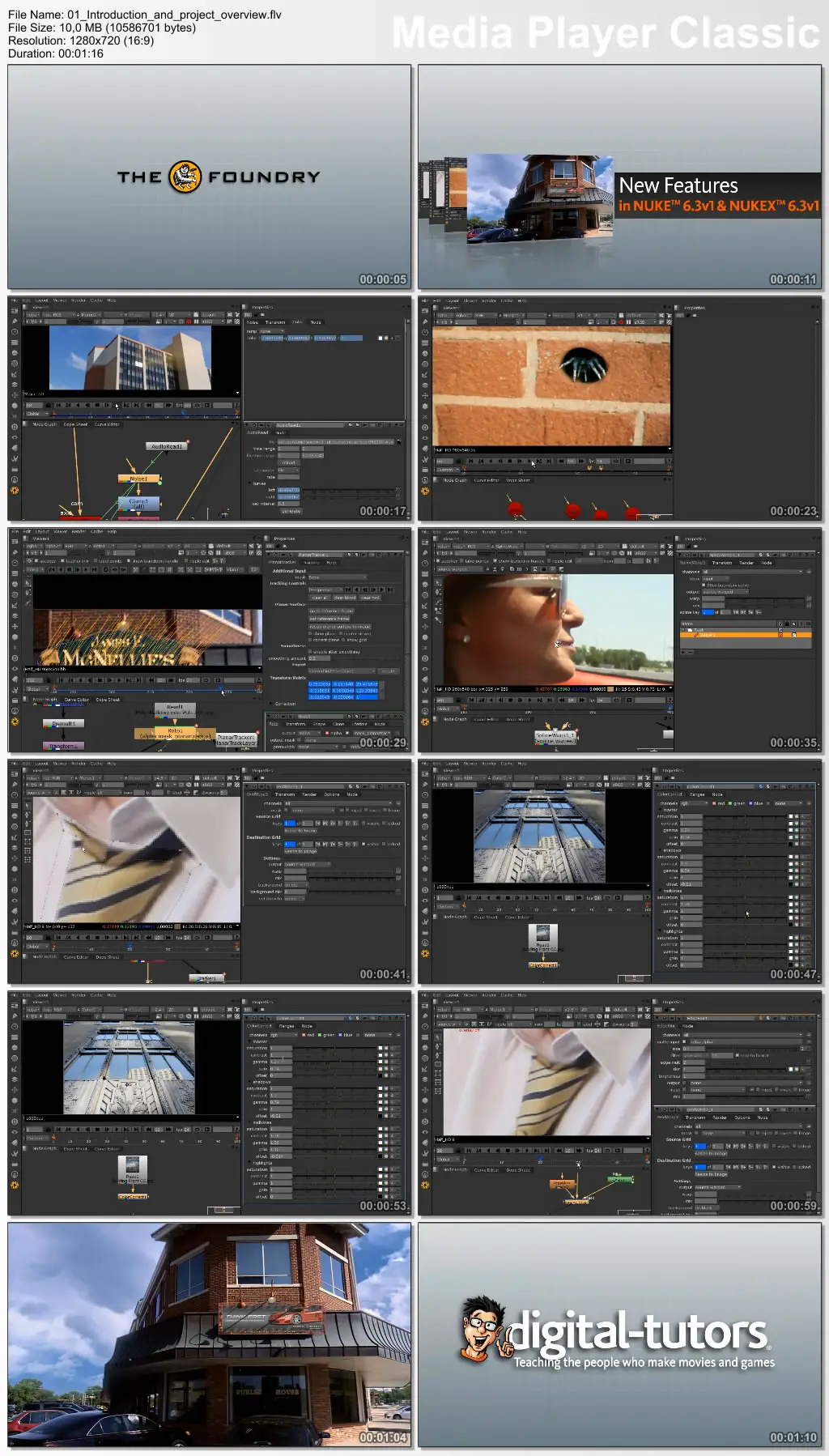The width and height of the screenshot is (829, 1456).
Task: Click the master gamma slider in 00:00:47 frame
Action: point(745,830)
